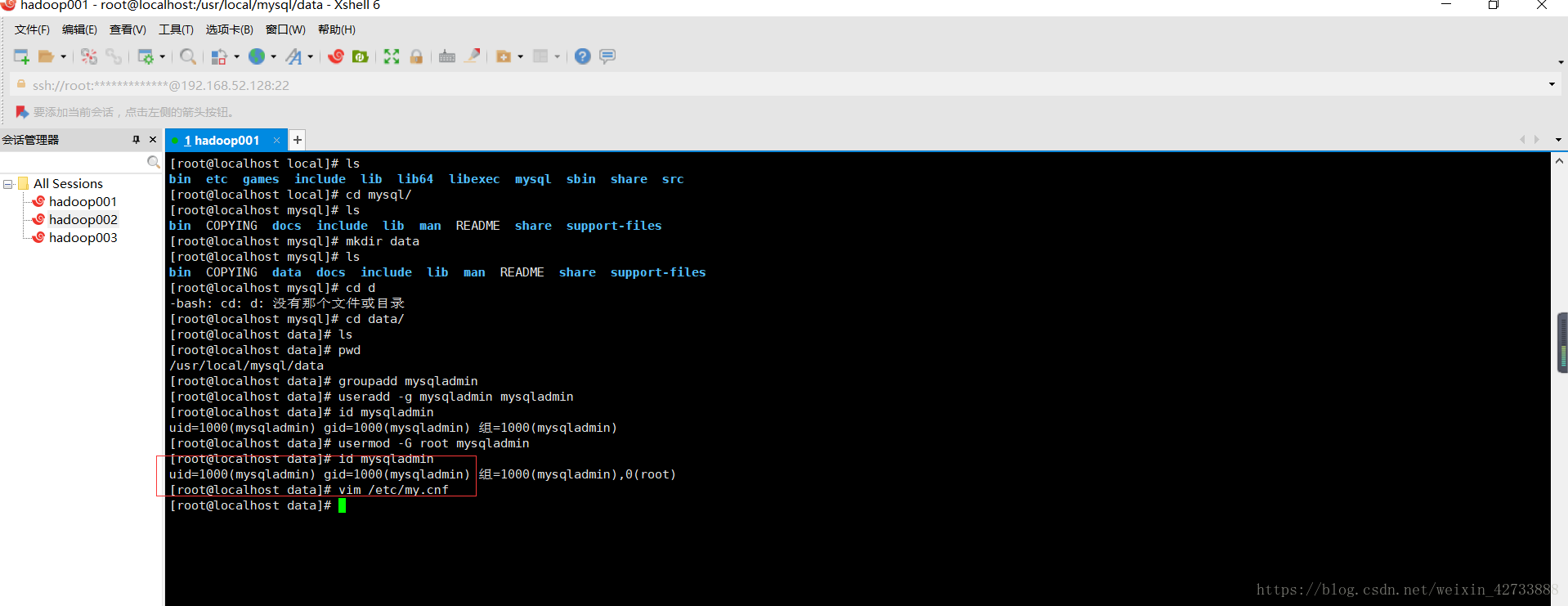This screenshot has width=1568, height=606.
Task: Click the terminal prompt cursor line
Action: tap(258, 506)
